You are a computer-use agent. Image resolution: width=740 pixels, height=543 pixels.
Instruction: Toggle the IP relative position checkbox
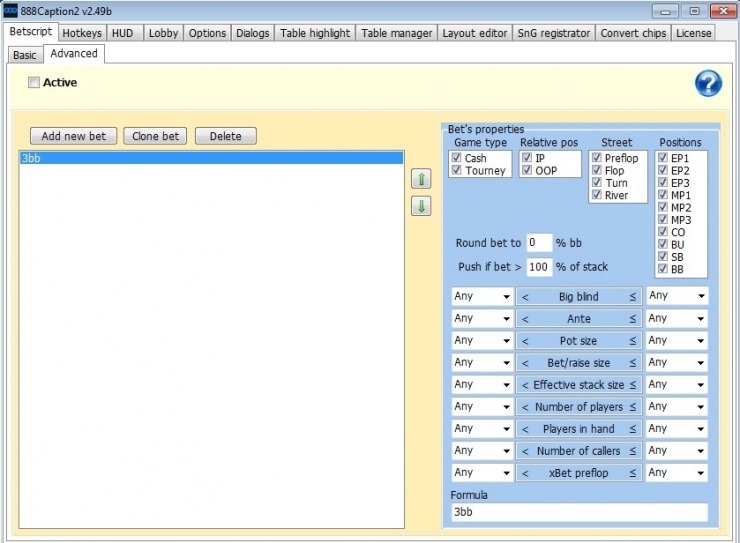[x=527, y=158]
